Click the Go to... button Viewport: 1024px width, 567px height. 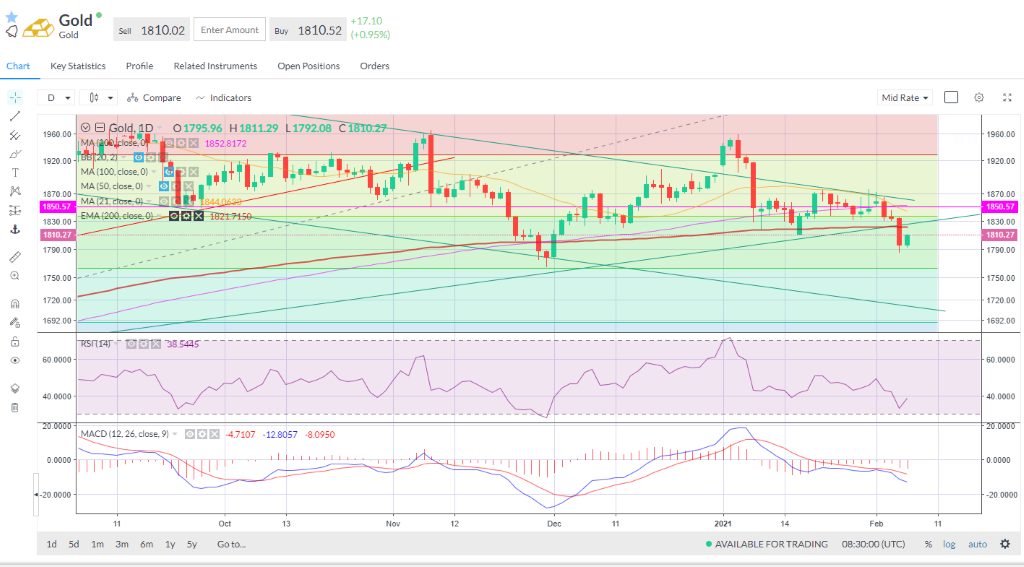pos(231,544)
